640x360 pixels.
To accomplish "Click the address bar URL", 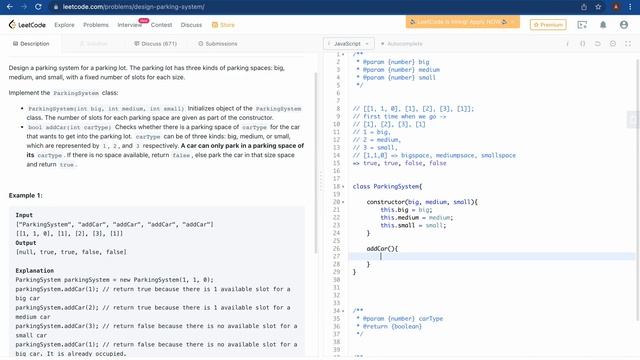I will click(x=133, y=7).
